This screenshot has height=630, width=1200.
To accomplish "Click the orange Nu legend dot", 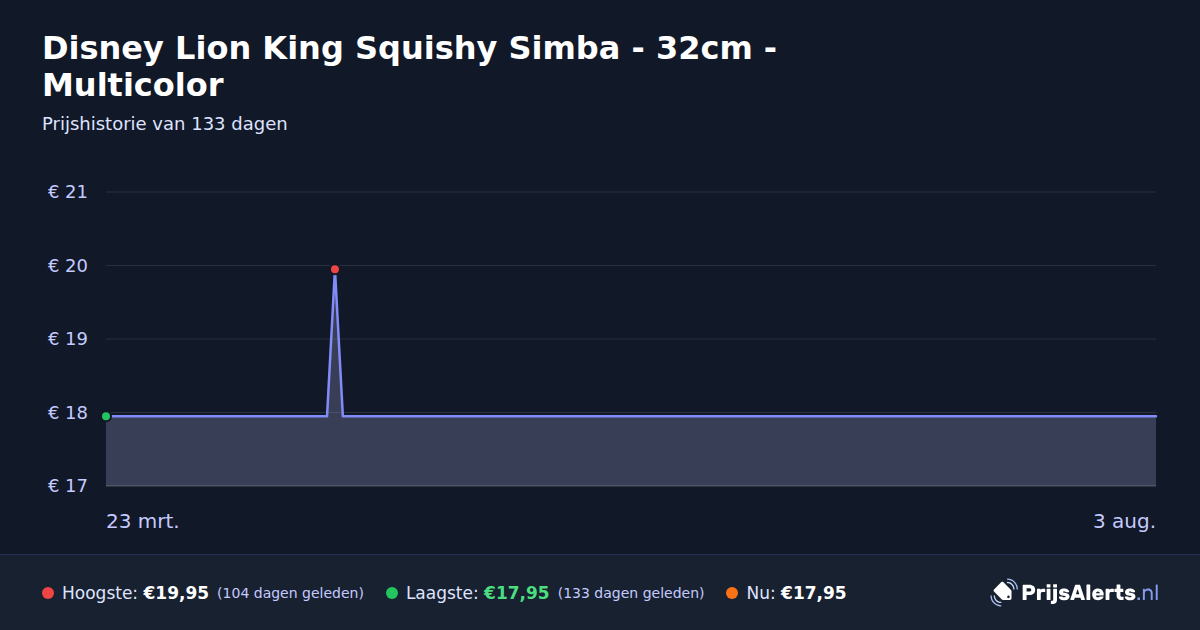I will 732,593.
